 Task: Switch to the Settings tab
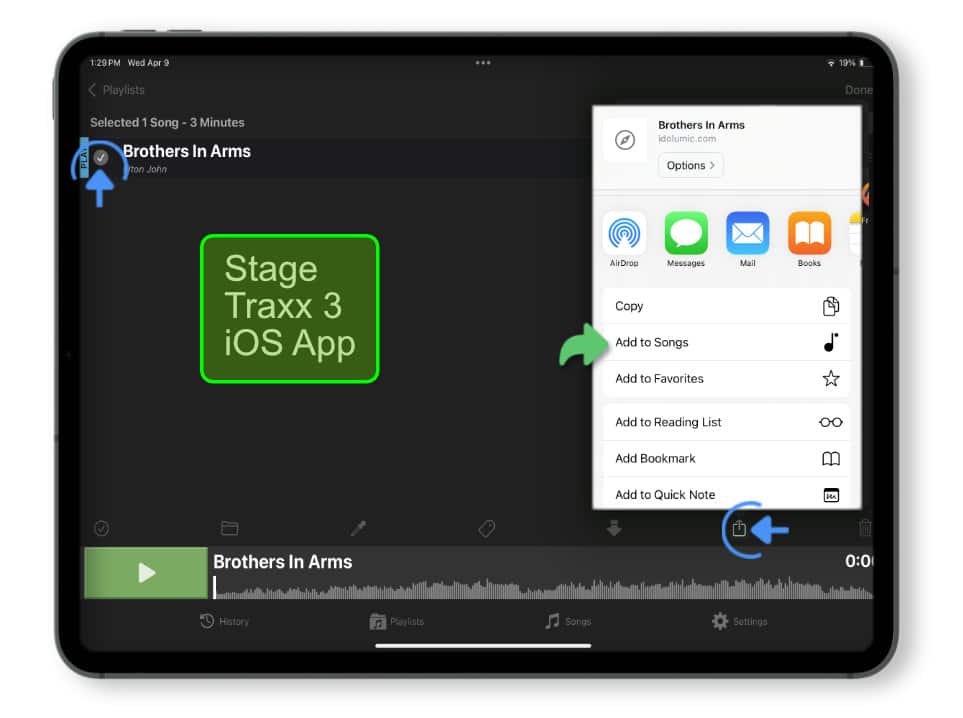coord(739,621)
